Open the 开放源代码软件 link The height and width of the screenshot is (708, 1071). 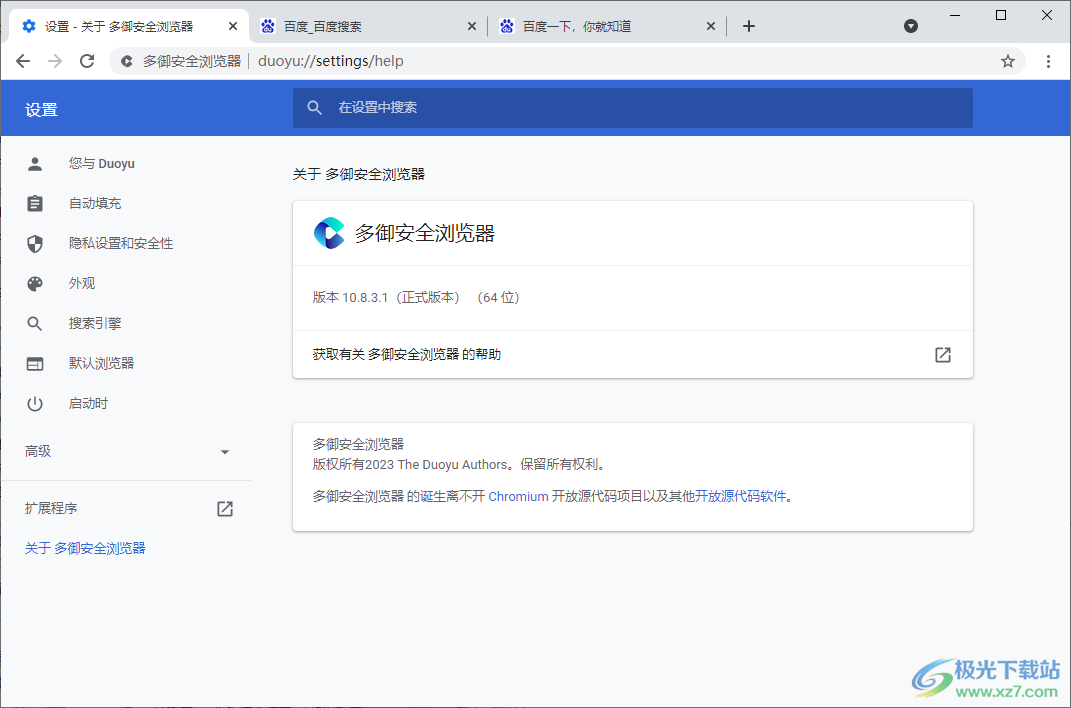(740, 496)
